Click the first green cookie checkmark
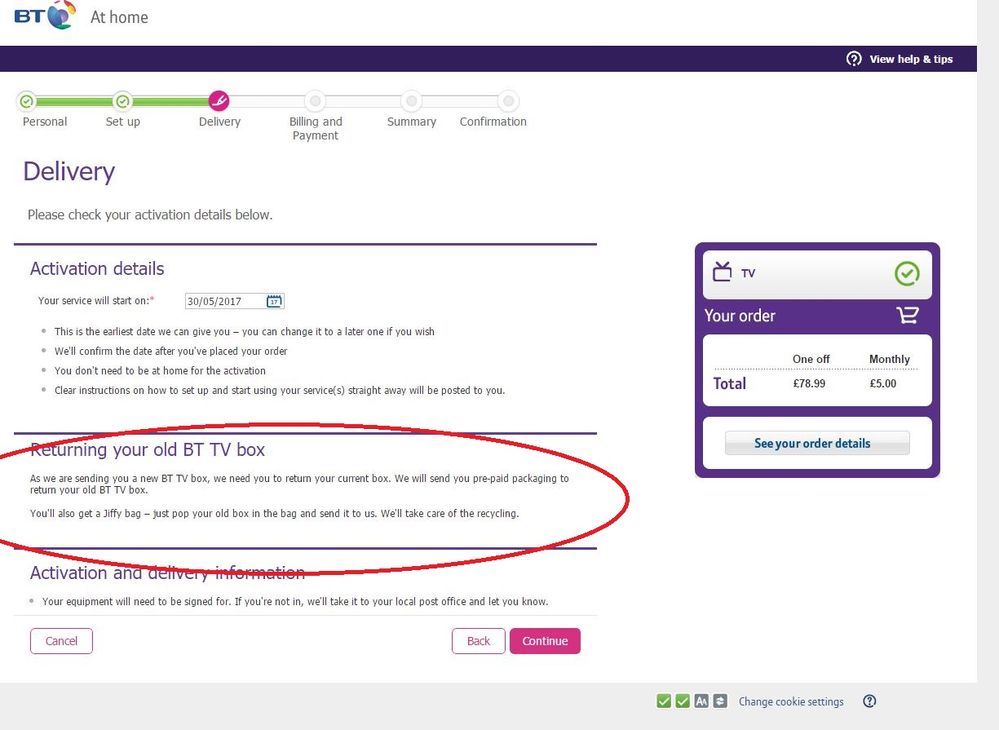 [x=664, y=701]
